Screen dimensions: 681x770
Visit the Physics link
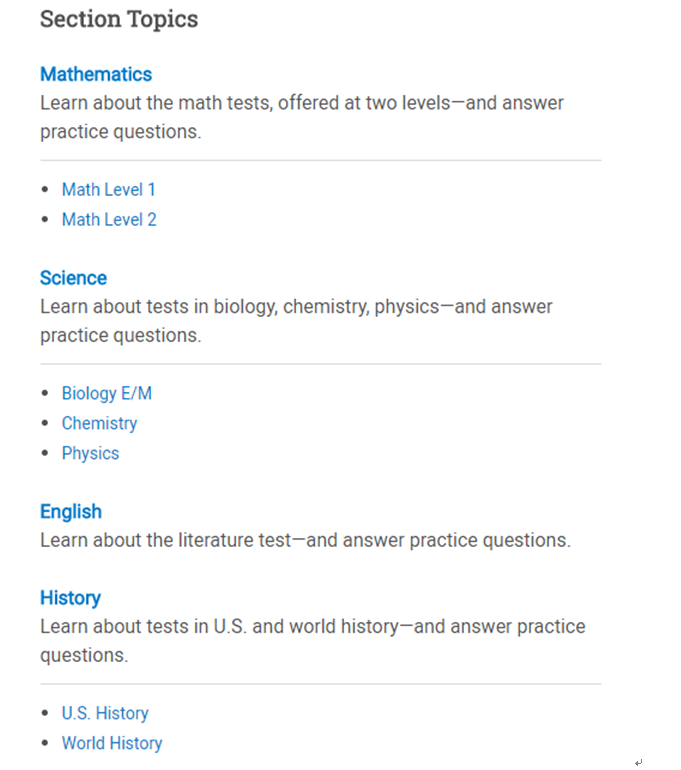coord(90,453)
